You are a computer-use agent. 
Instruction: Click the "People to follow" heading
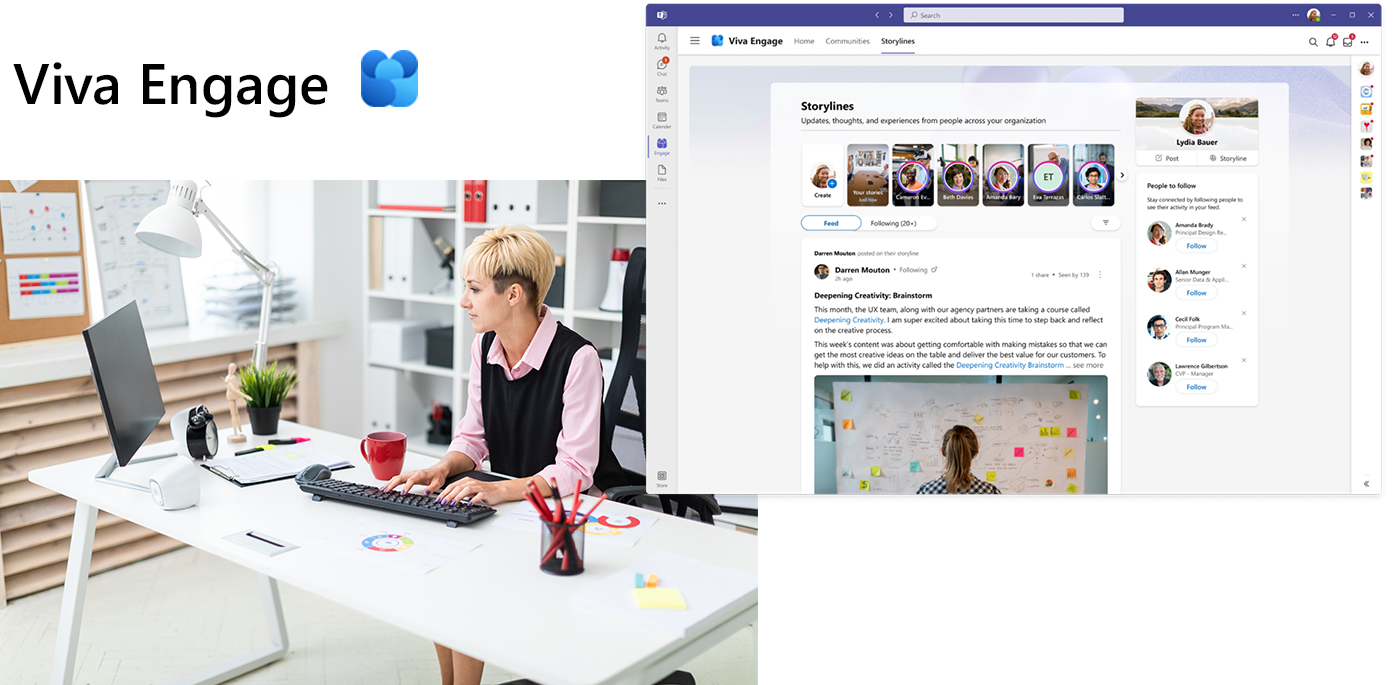(x=1171, y=186)
